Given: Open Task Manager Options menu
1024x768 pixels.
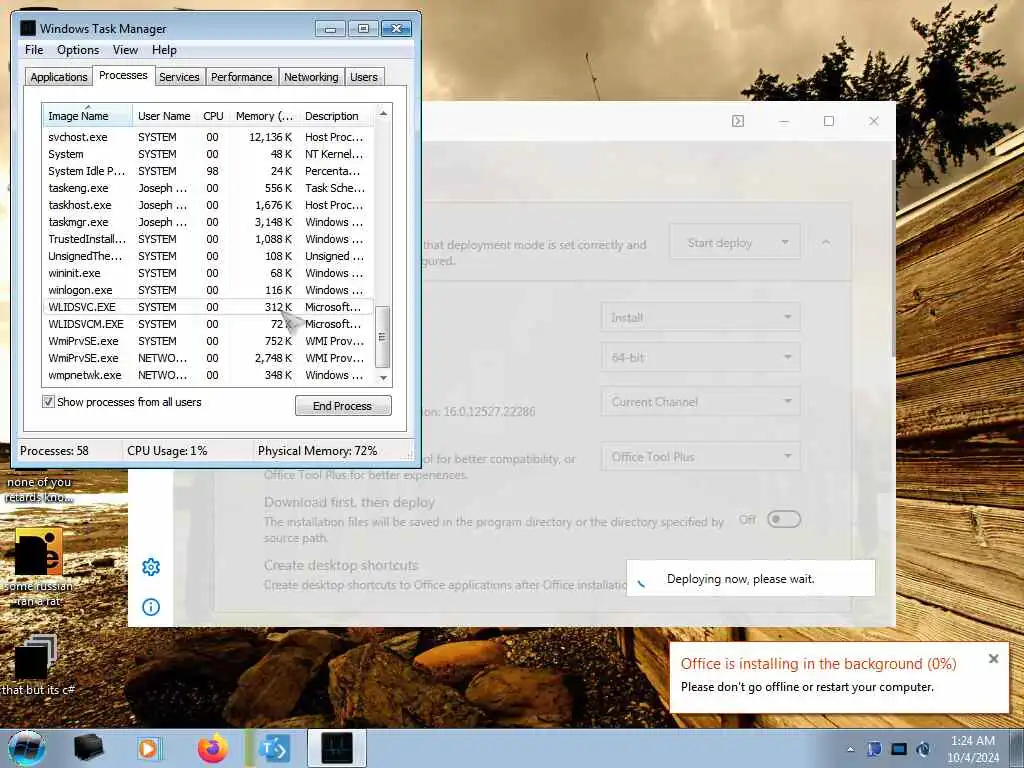Looking at the screenshot, I should coord(78,50).
